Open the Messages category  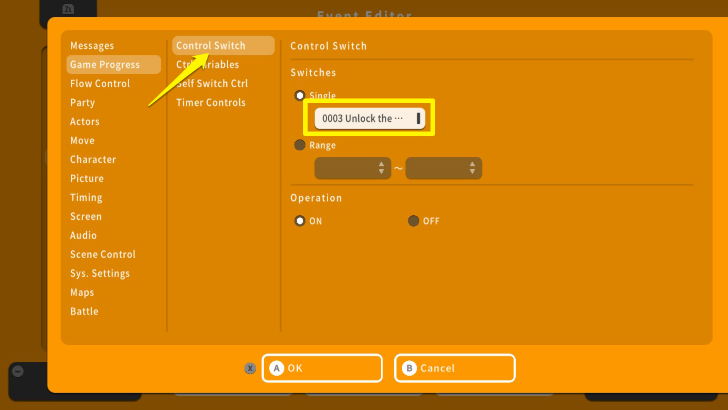tap(92, 46)
